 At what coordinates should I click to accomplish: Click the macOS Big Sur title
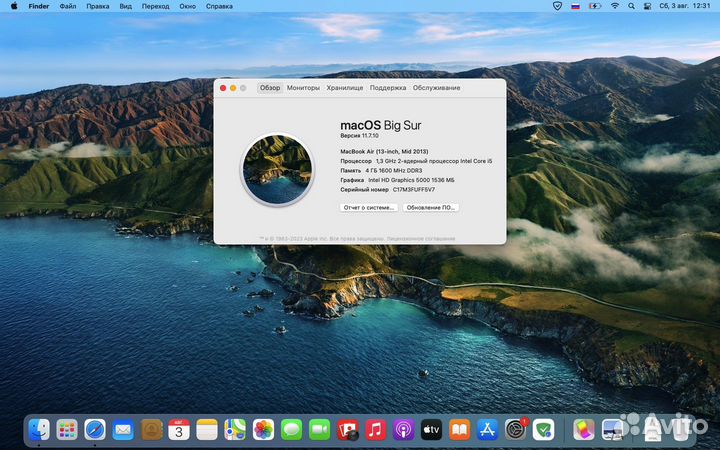click(x=381, y=125)
